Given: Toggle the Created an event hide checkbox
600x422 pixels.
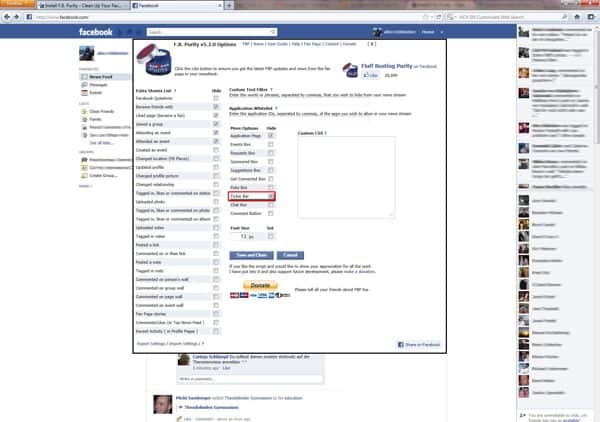Looking at the screenshot, I should coord(216,150).
